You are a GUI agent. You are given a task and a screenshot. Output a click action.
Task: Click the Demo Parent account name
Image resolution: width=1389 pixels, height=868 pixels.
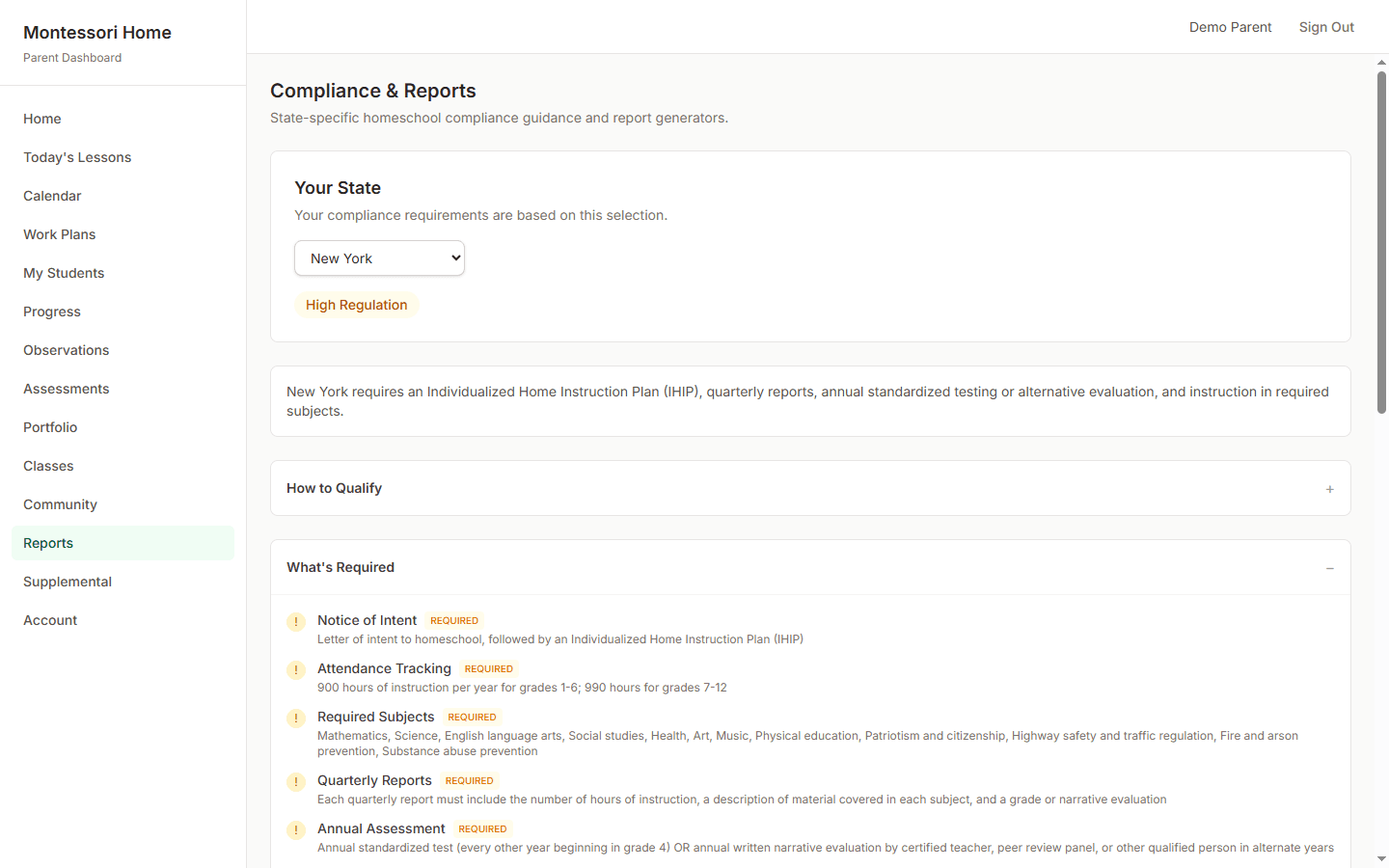click(1231, 27)
